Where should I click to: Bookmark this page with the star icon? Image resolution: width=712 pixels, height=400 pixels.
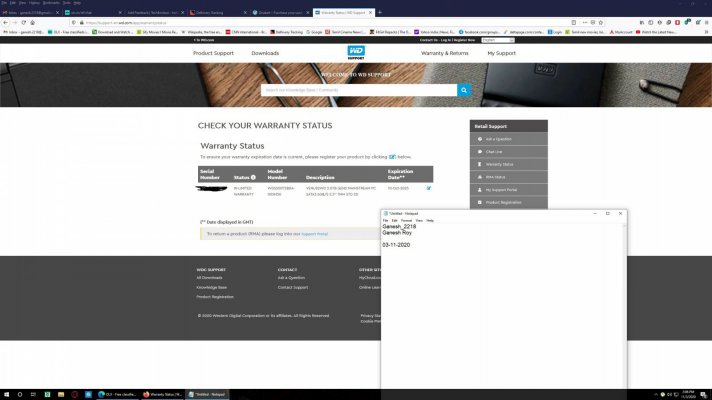pos(600,22)
